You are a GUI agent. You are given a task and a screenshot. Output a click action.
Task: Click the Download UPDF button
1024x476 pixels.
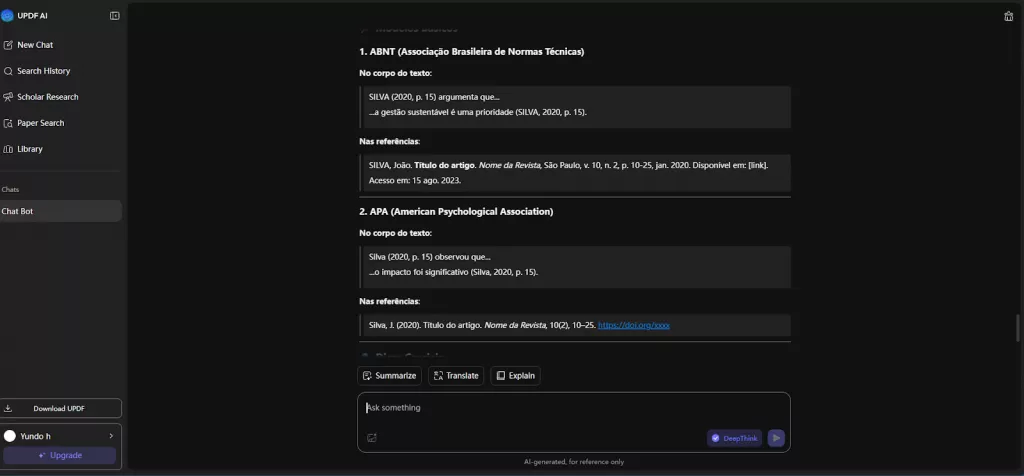pyautogui.click(x=61, y=409)
